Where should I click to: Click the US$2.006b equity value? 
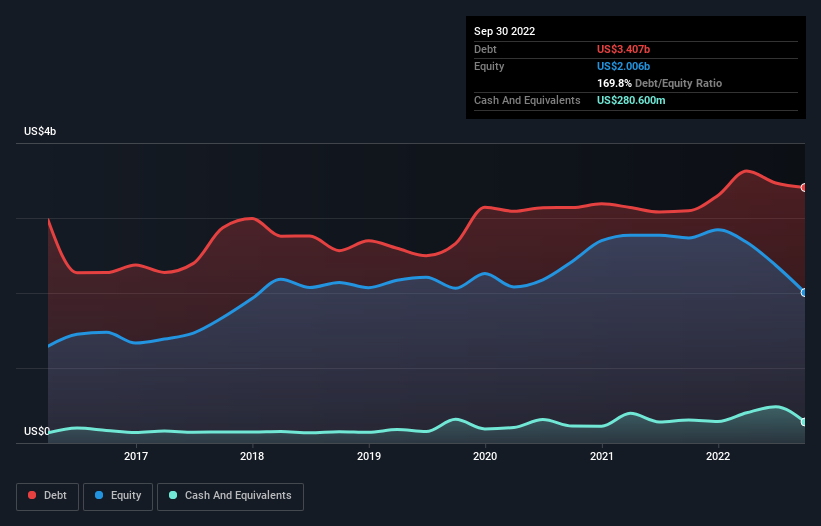point(623,66)
